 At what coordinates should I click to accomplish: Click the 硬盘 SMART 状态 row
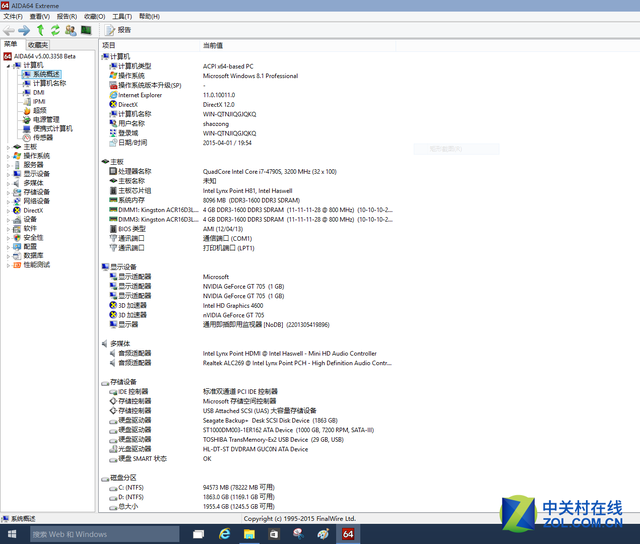coord(247,459)
